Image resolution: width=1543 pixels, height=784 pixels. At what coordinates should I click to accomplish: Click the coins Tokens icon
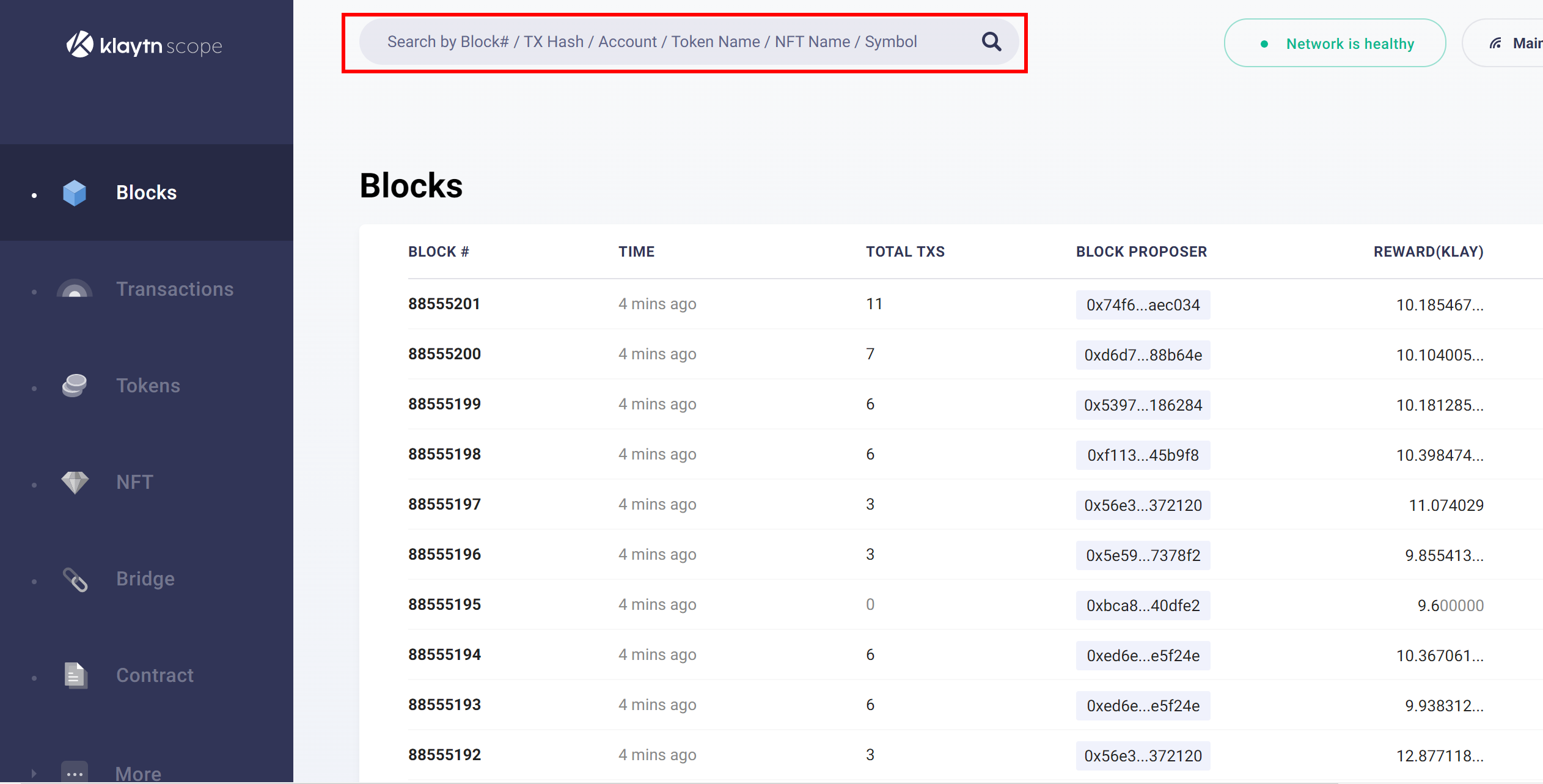[75, 386]
